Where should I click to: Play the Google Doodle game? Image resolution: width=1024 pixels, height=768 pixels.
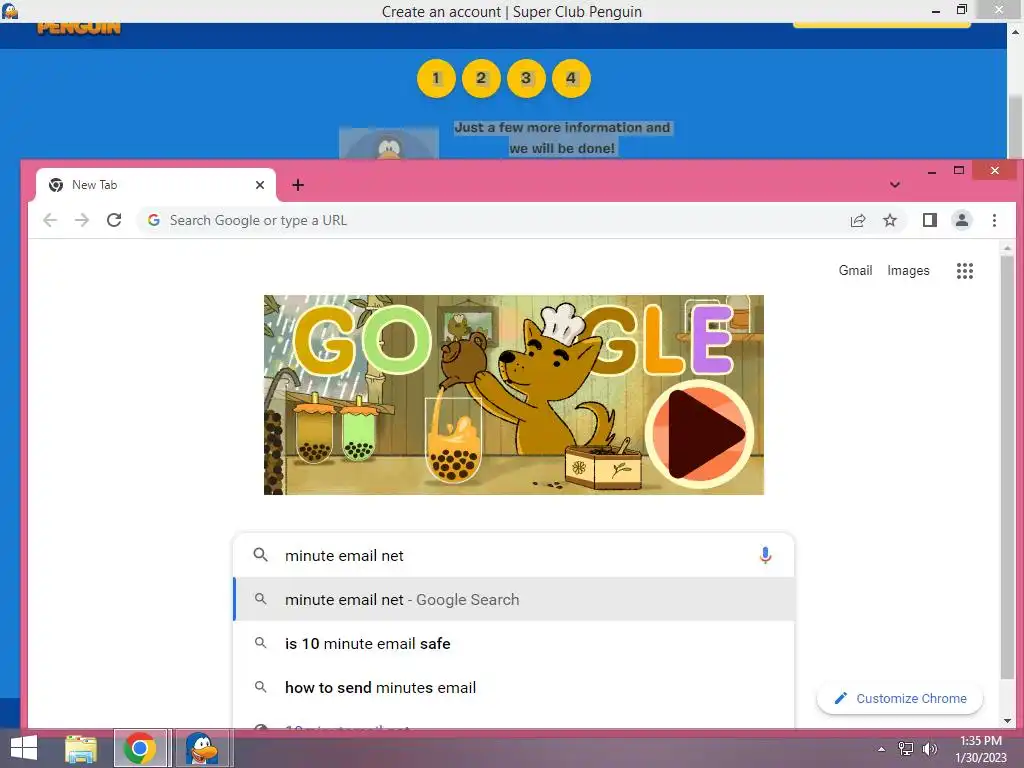pos(699,435)
